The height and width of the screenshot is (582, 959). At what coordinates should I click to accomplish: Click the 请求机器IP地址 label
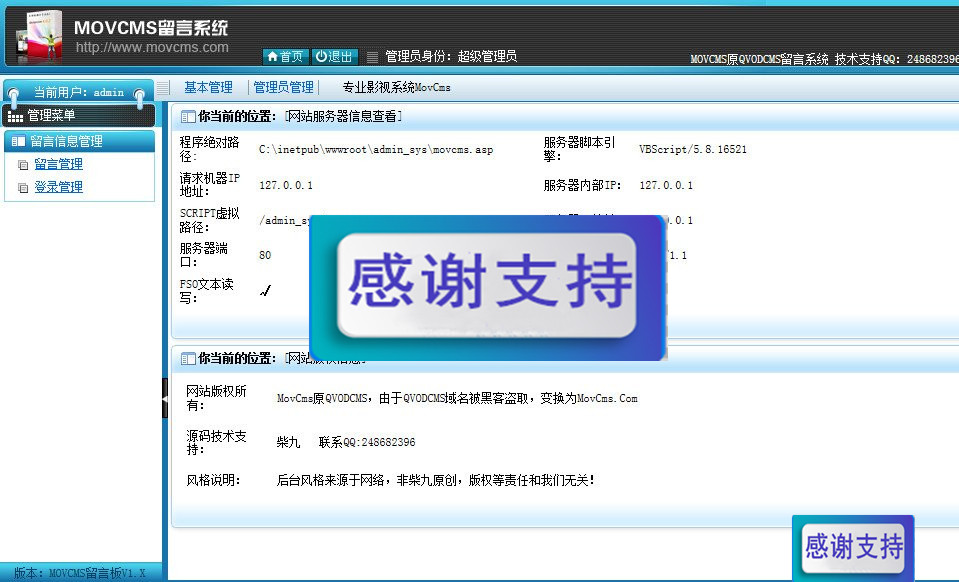[210, 185]
